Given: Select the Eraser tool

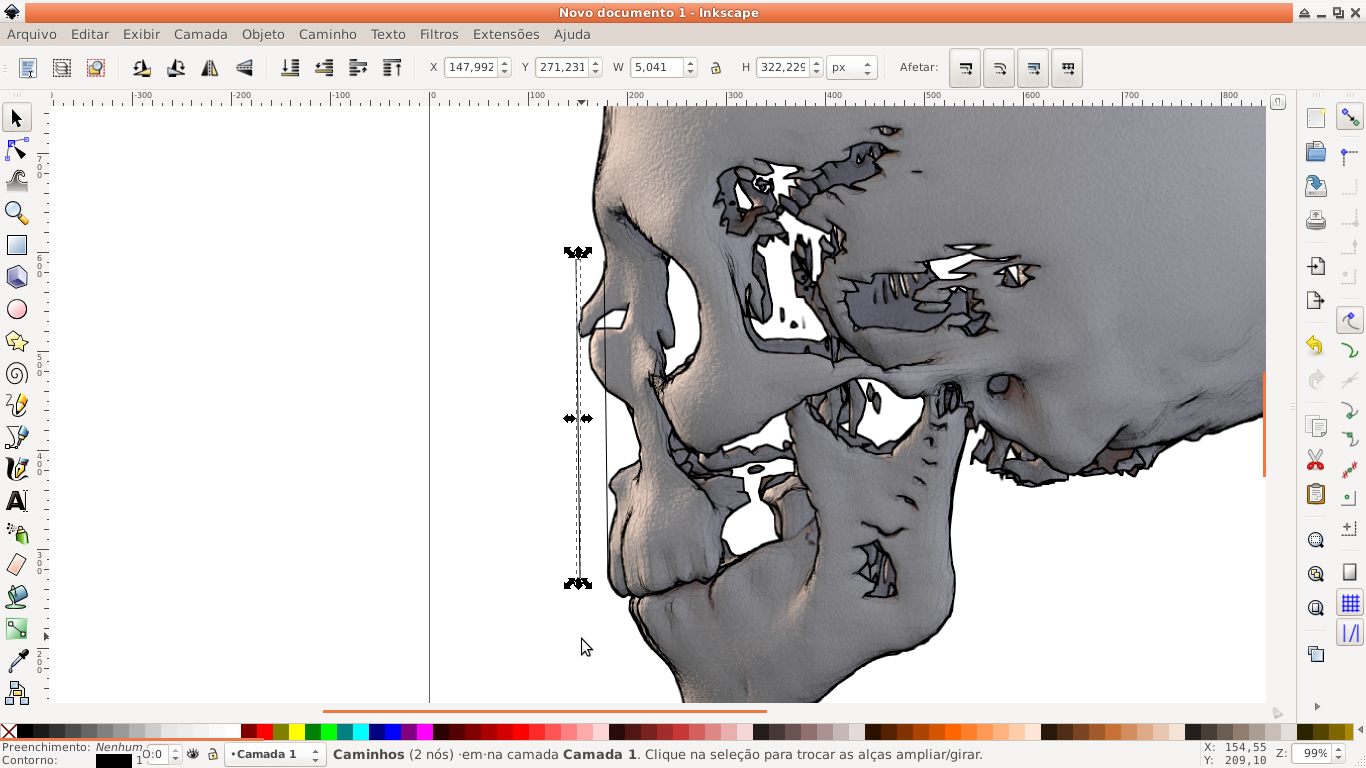Looking at the screenshot, I should [16, 565].
